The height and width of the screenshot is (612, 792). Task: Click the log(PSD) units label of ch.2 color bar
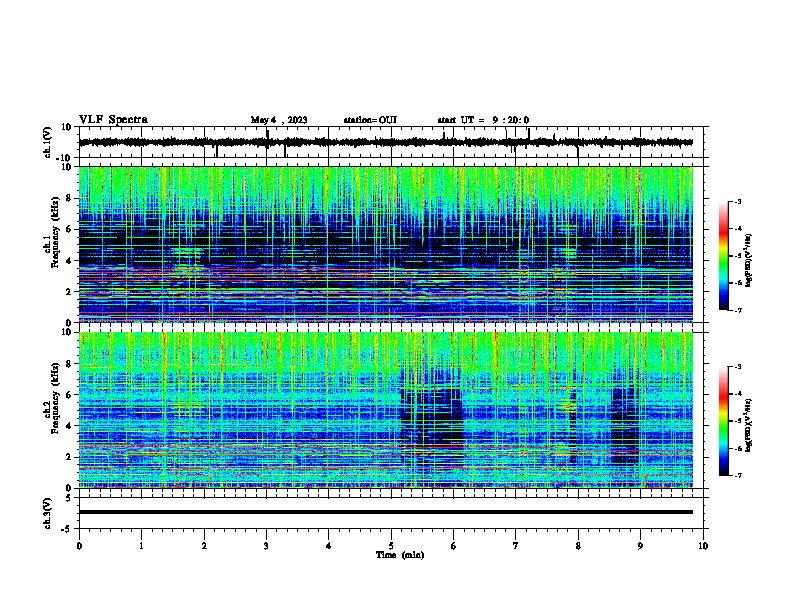(749, 425)
